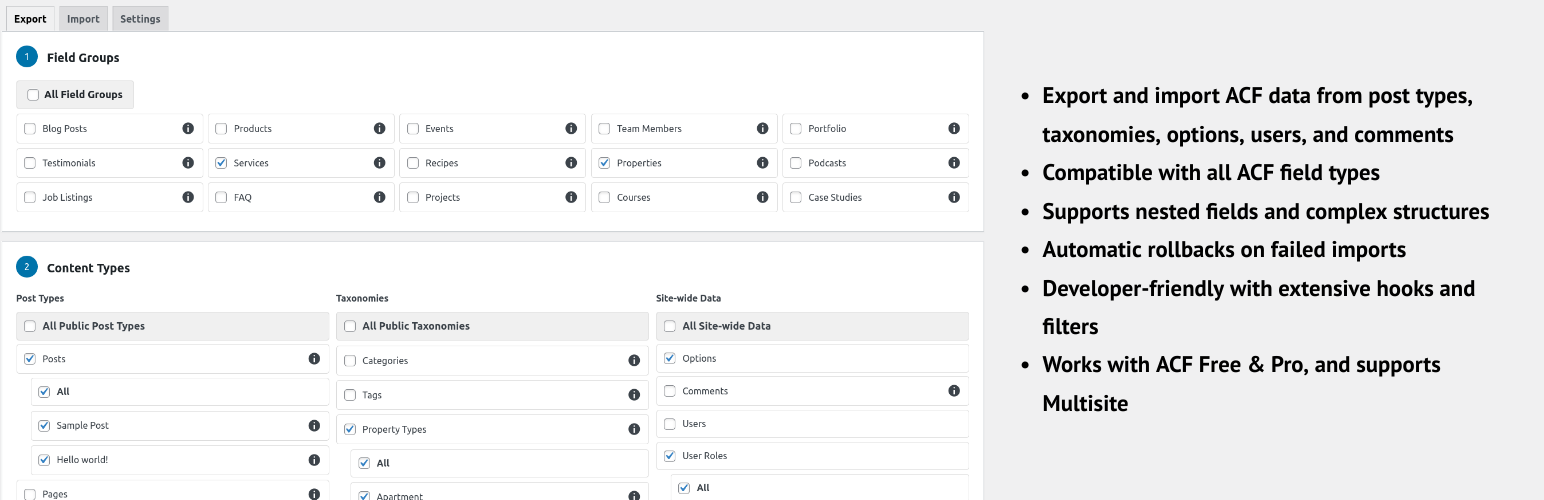Uncheck All under Posts
Viewport: 1544px width, 500px height.
(x=44, y=392)
